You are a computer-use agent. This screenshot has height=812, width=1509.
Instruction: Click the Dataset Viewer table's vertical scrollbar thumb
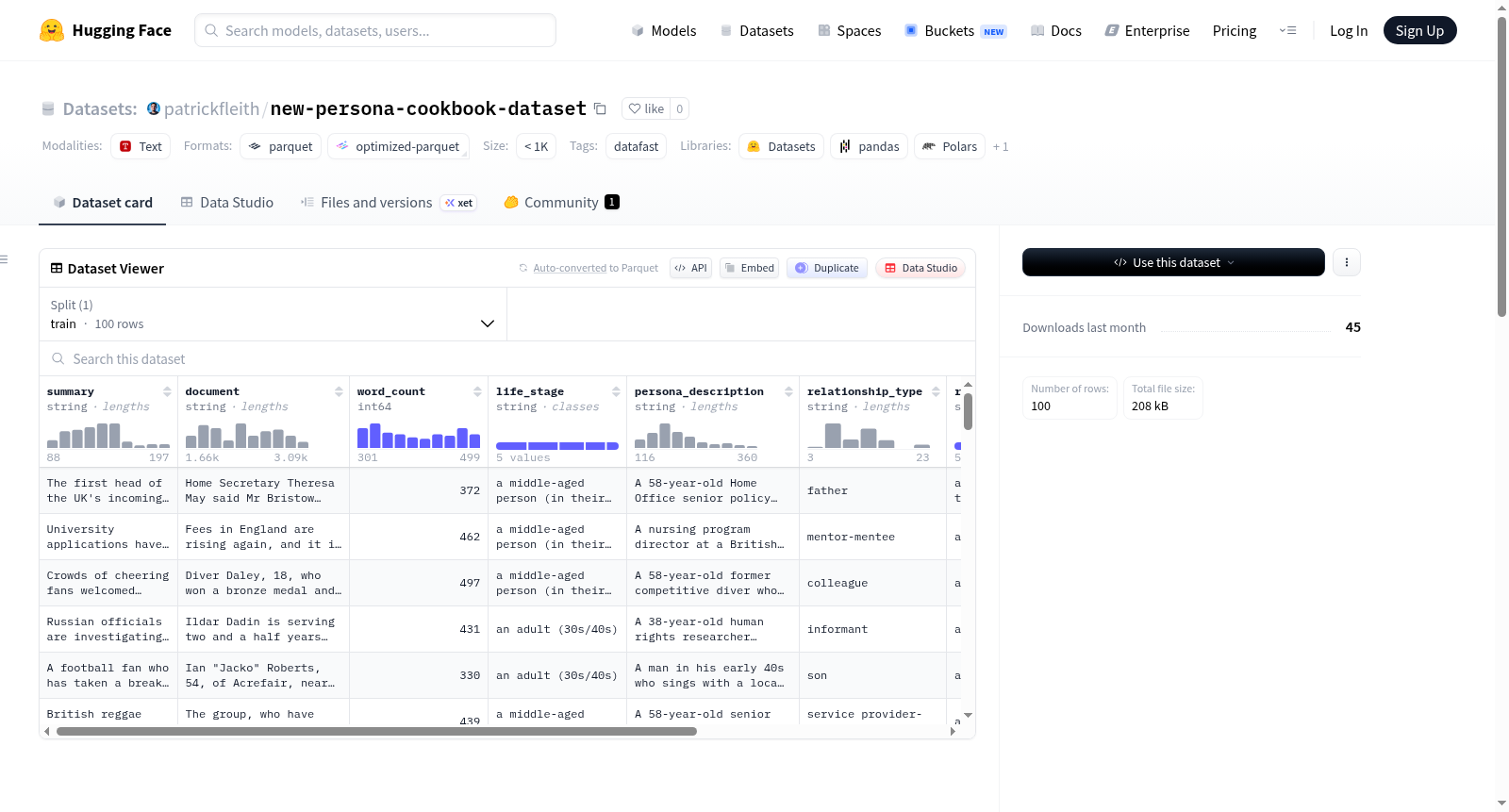pos(968,411)
